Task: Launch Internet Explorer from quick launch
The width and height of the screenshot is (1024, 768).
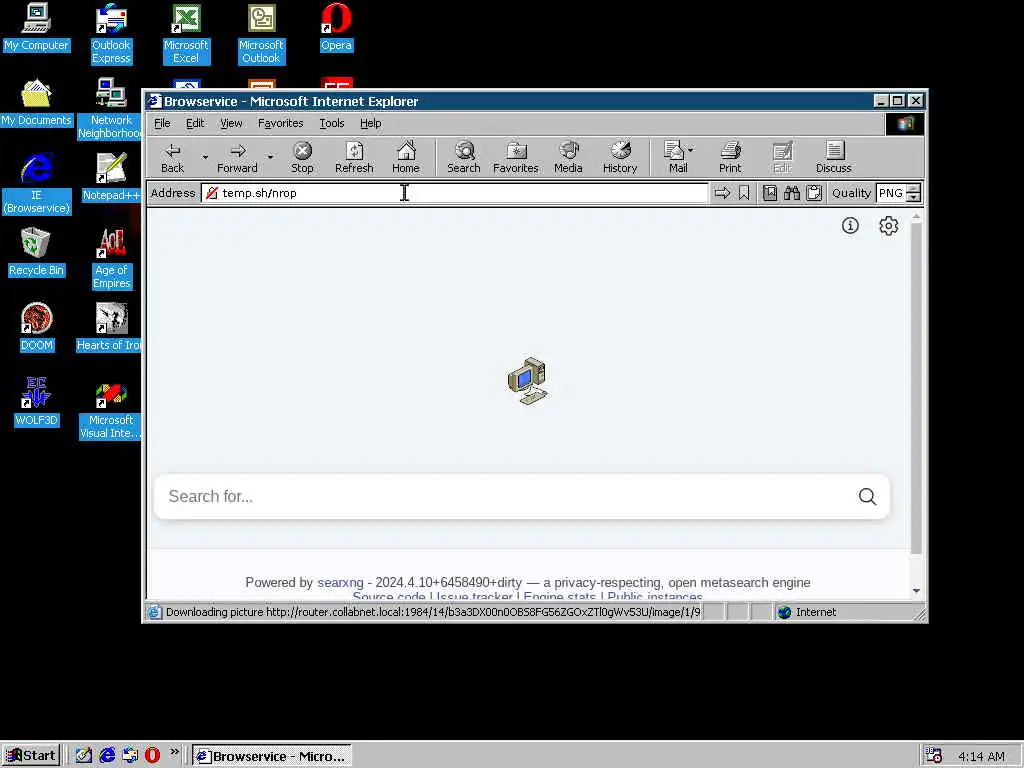Action: click(107, 756)
